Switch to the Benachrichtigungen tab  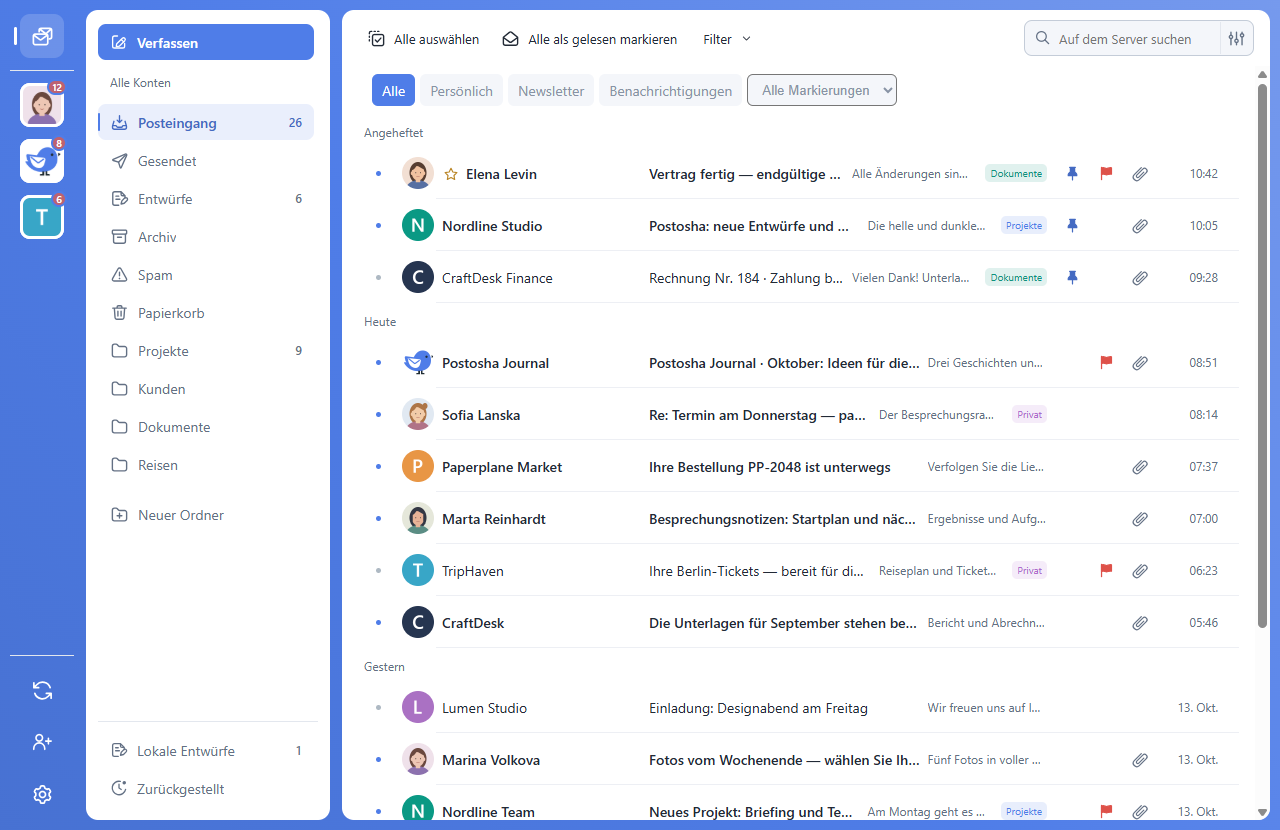pyautogui.click(x=670, y=90)
